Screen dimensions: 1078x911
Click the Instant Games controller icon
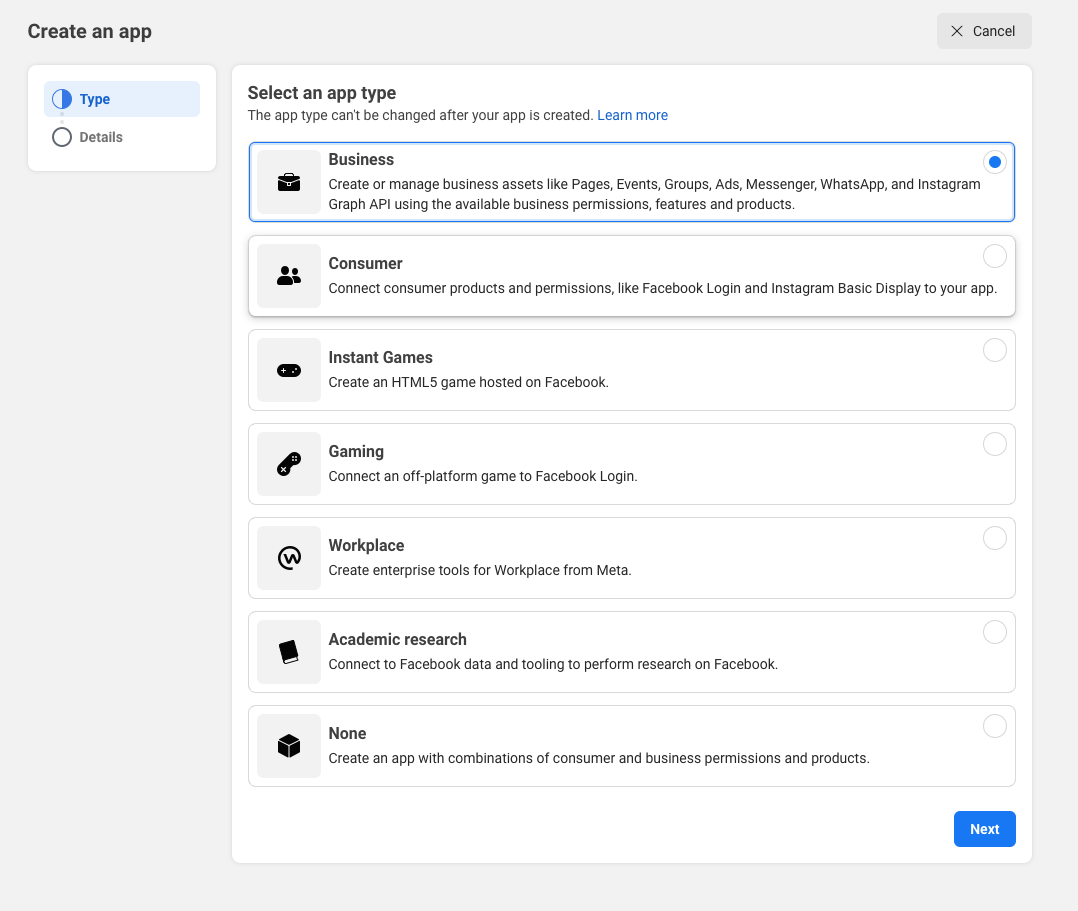[x=289, y=371]
